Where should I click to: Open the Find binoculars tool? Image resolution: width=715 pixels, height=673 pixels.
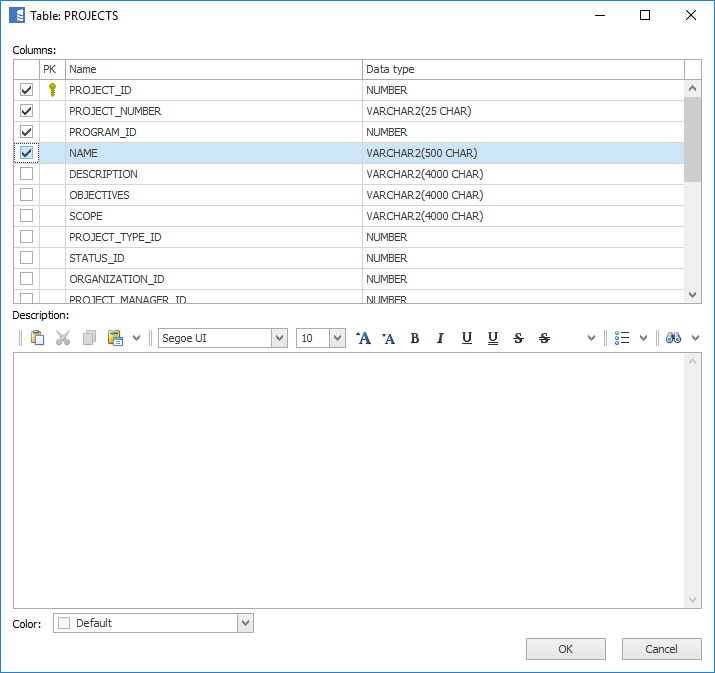pos(673,338)
